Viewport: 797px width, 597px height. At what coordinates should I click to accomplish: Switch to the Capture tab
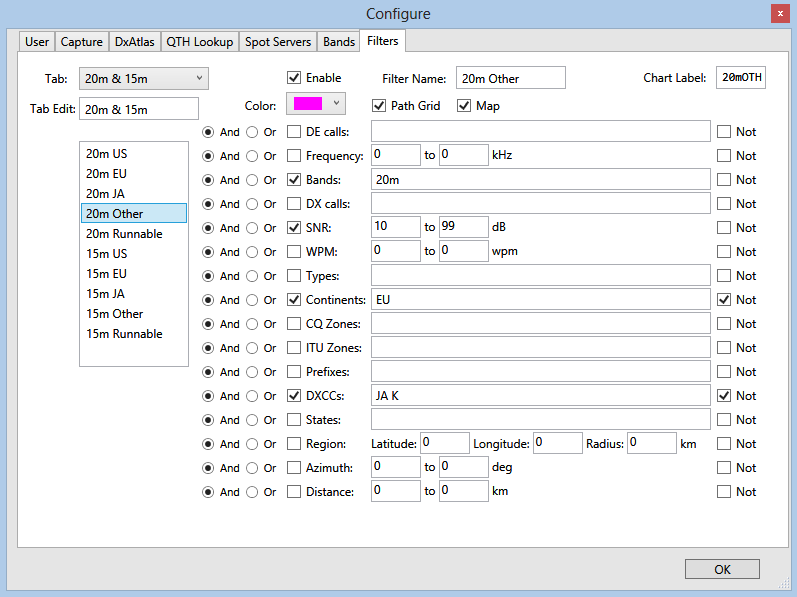click(81, 42)
